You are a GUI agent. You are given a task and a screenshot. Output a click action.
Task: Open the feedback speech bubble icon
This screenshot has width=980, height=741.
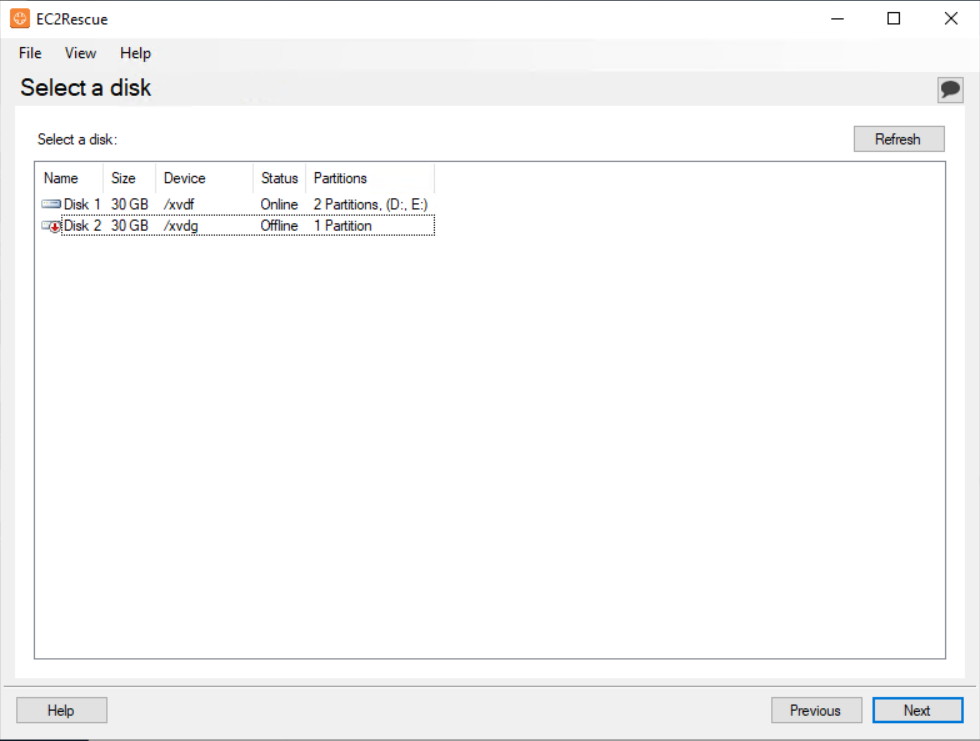(950, 89)
